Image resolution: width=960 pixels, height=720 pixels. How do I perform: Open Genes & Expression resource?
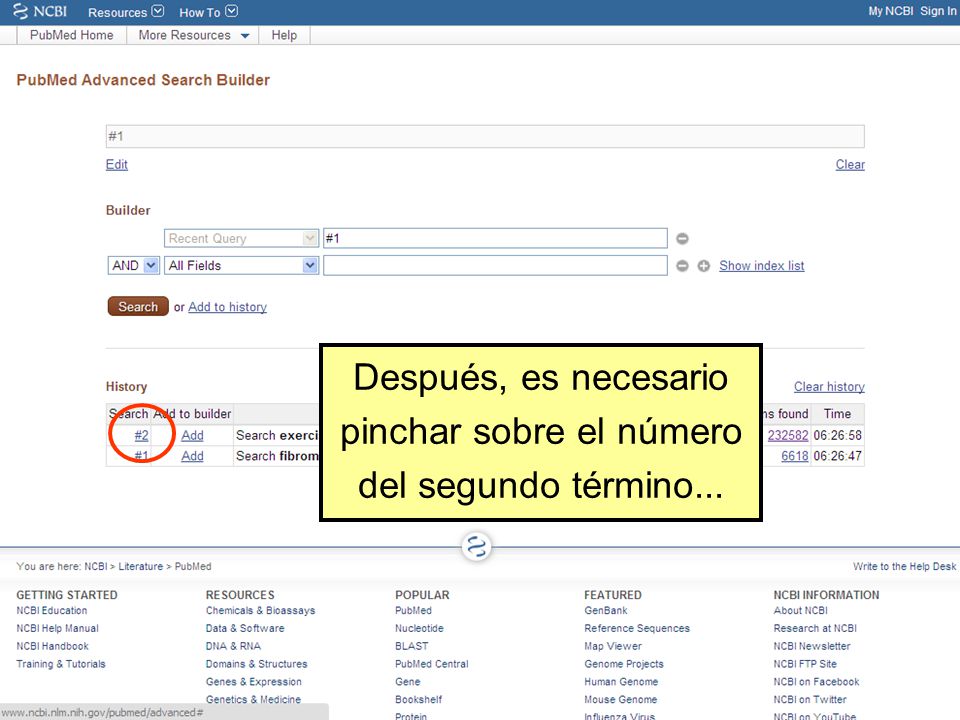point(253,681)
